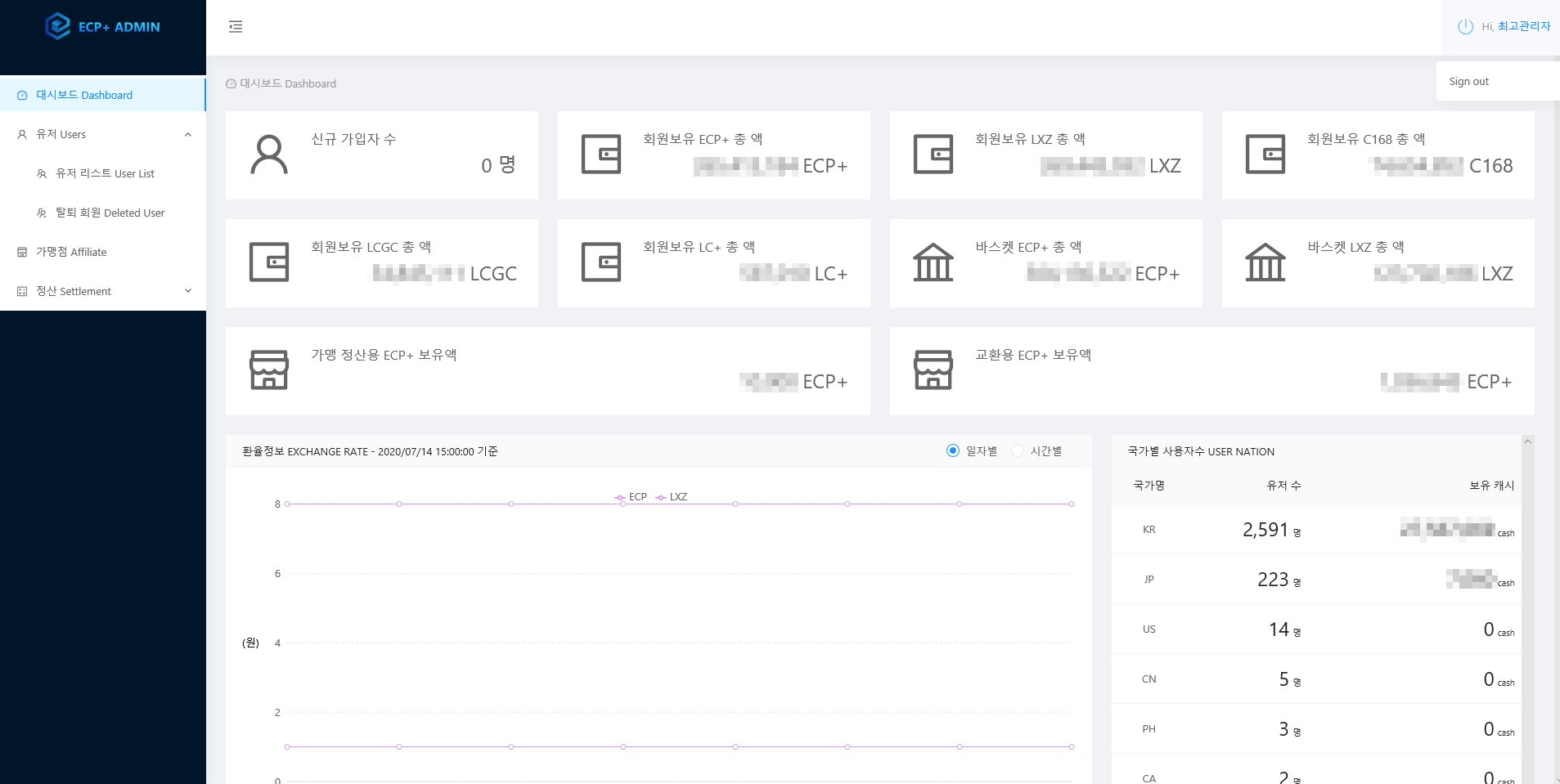Screen dimensions: 1560x784
Task: Select the 일자별 radio button
Action: point(952,451)
